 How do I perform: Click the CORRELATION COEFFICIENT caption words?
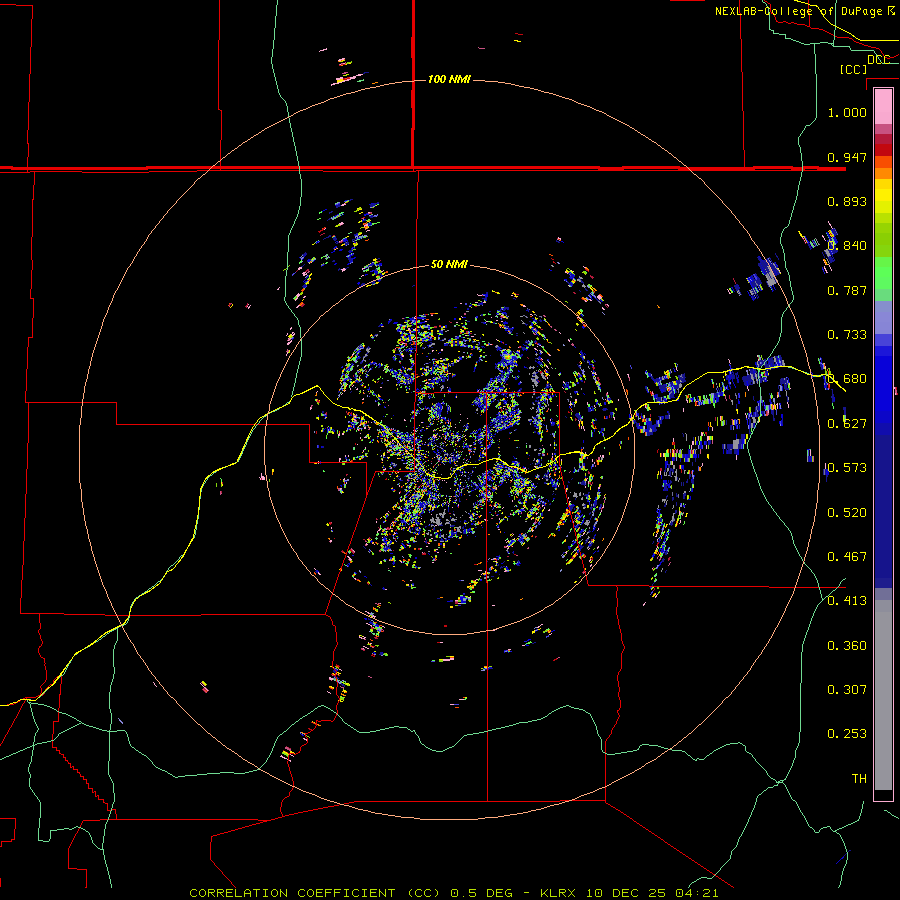[292, 893]
